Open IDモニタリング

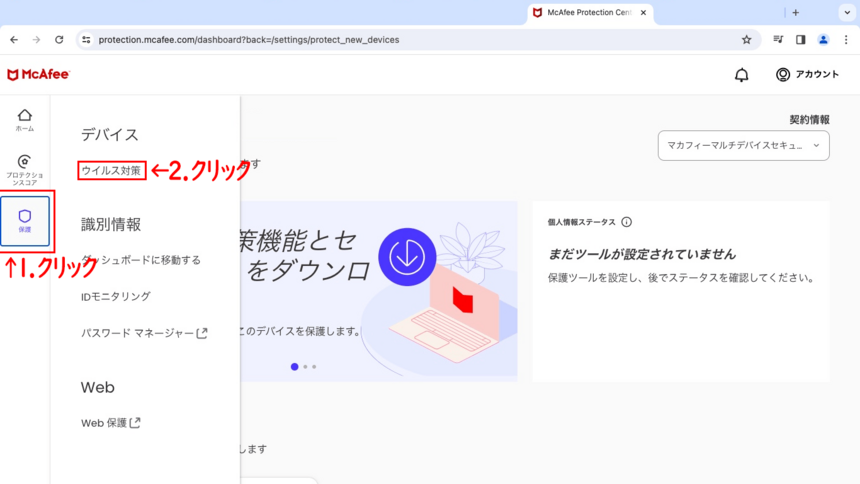[x=116, y=297]
